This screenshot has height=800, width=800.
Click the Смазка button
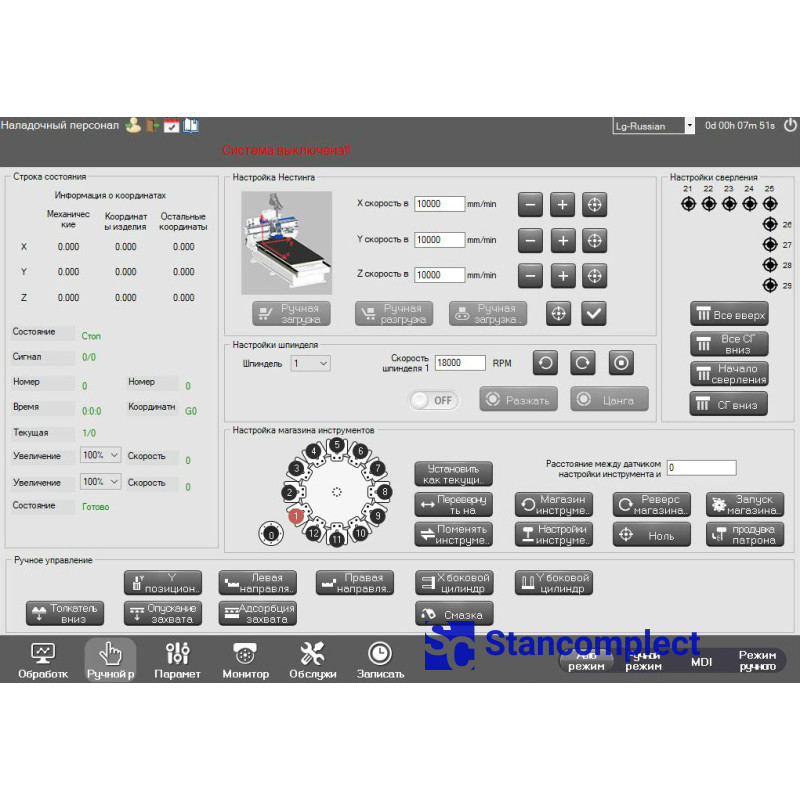454,615
